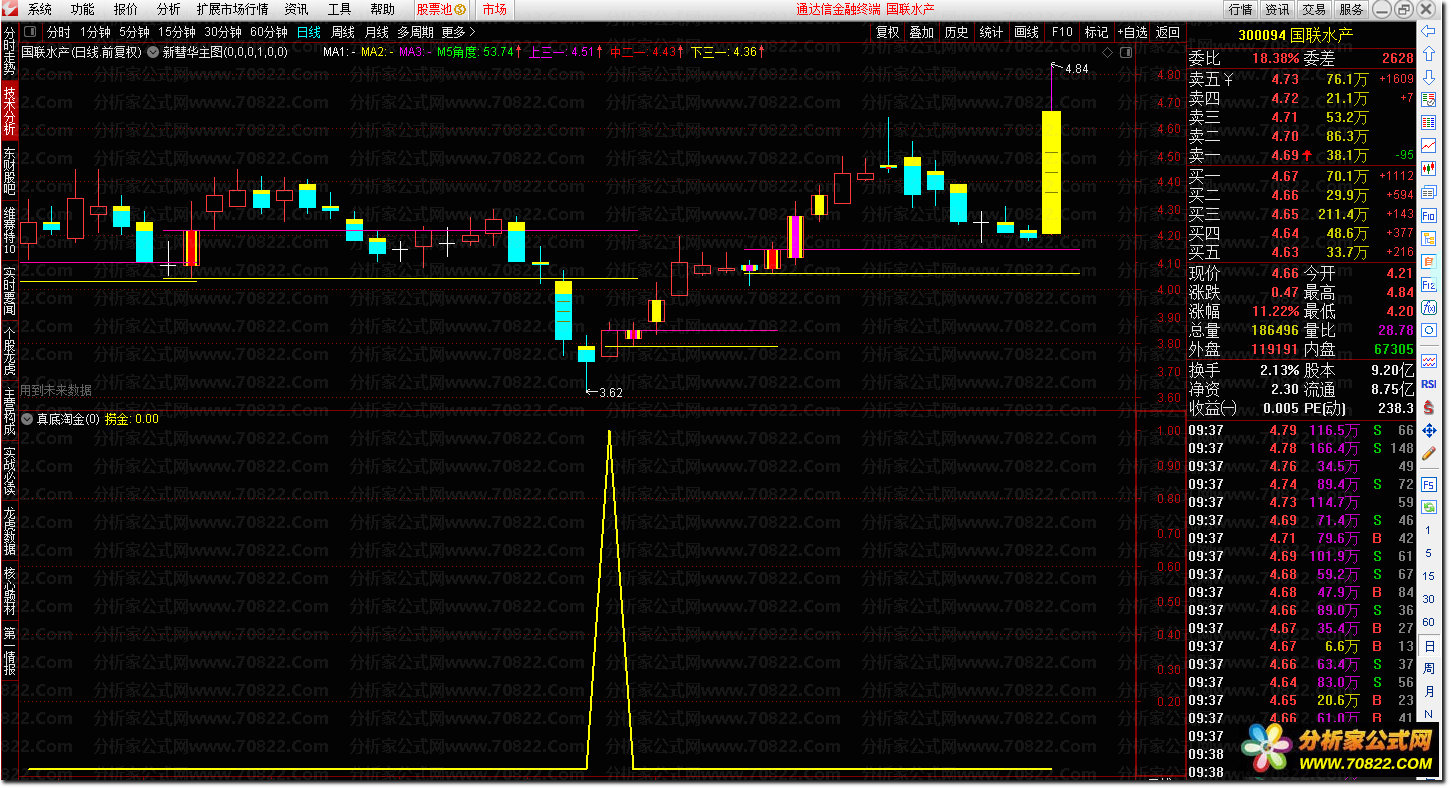Click the 叠加 overlay button
This screenshot has width=1451, height=788.
[x=921, y=32]
